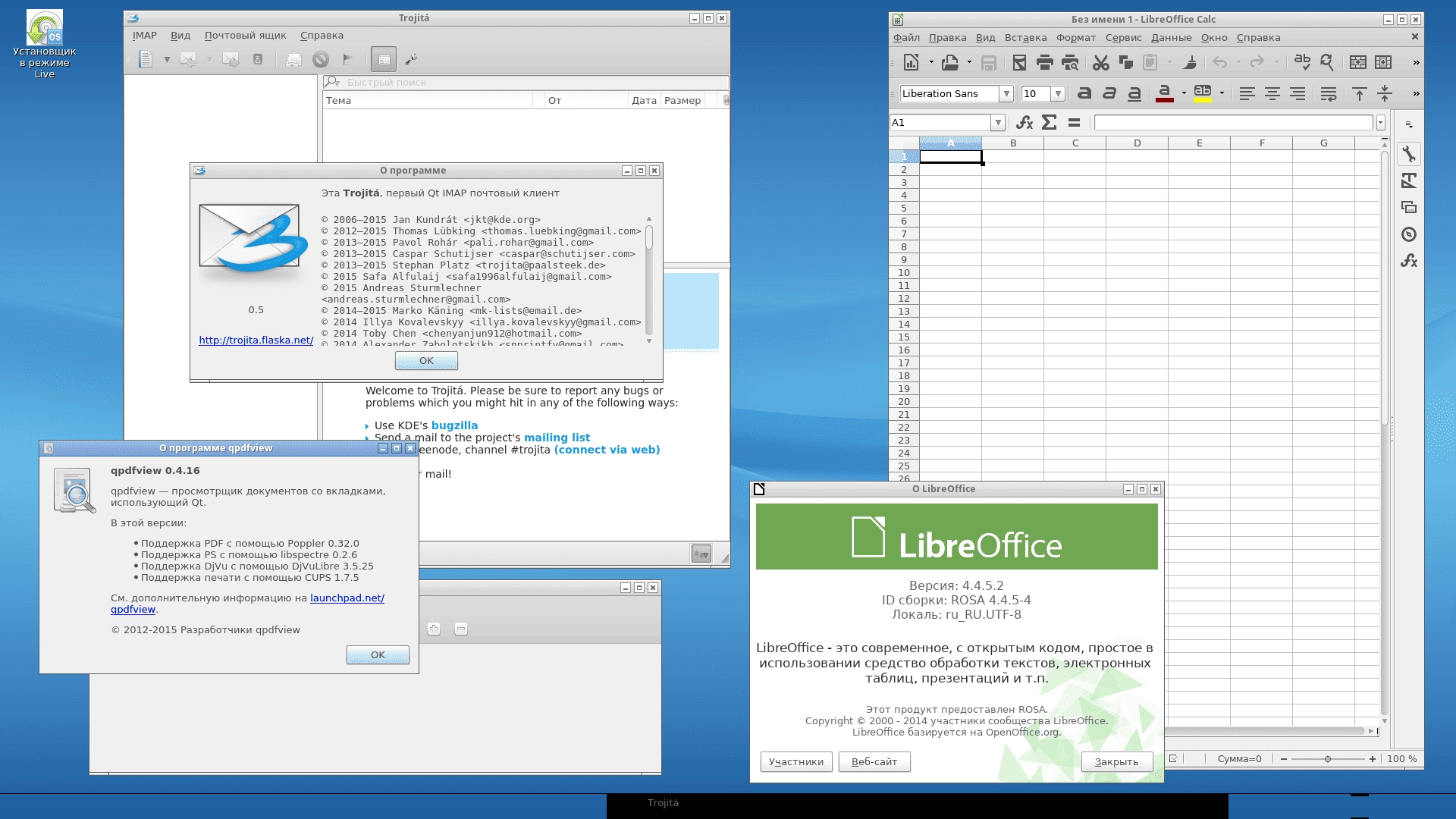The width and height of the screenshot is (1456, 819).
Task: Click the Copy icon in Calc toolbar
Action: [1125, 62]
